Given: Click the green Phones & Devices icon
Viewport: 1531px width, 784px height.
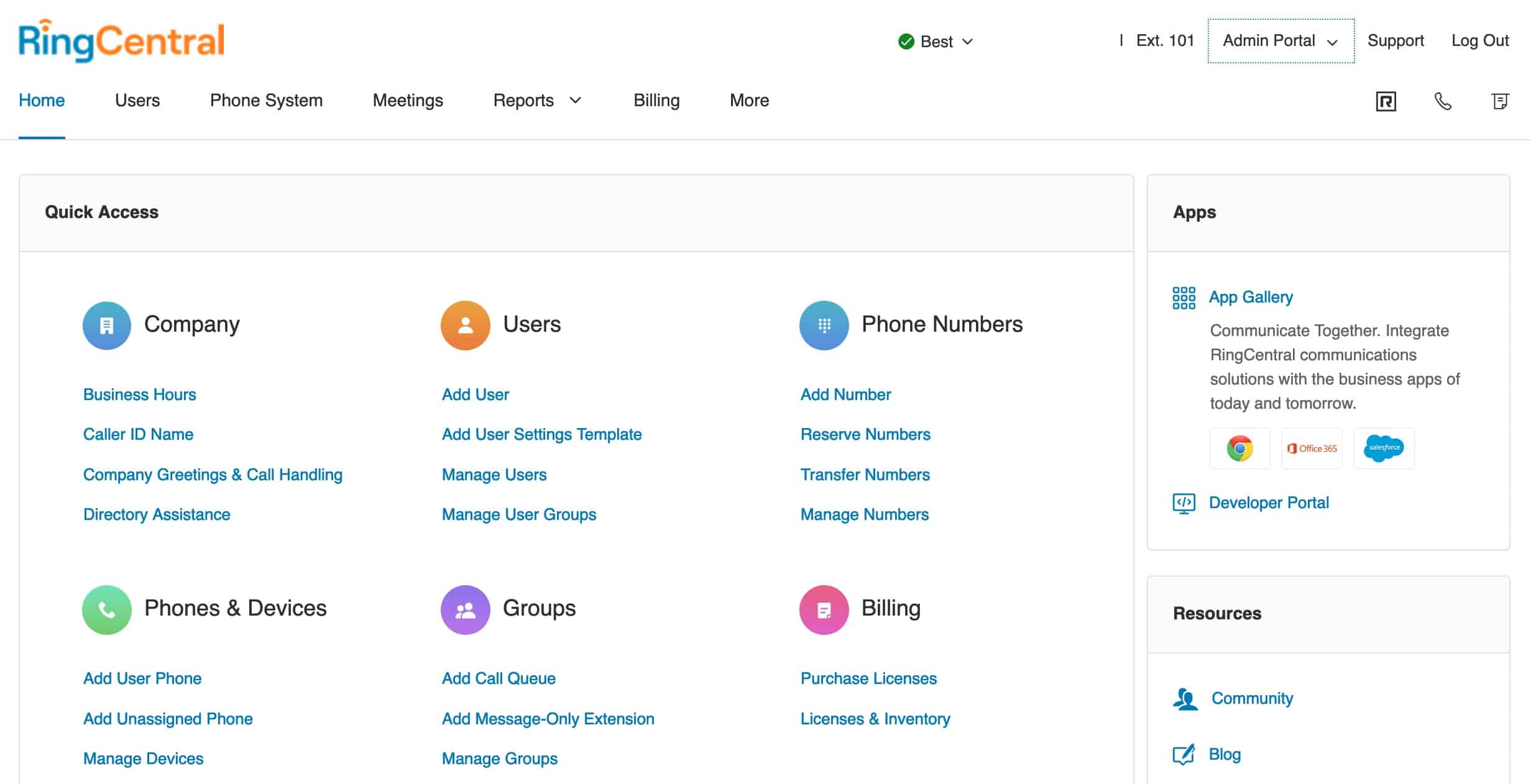Looking at the screenshot, I should pos(106,609).
